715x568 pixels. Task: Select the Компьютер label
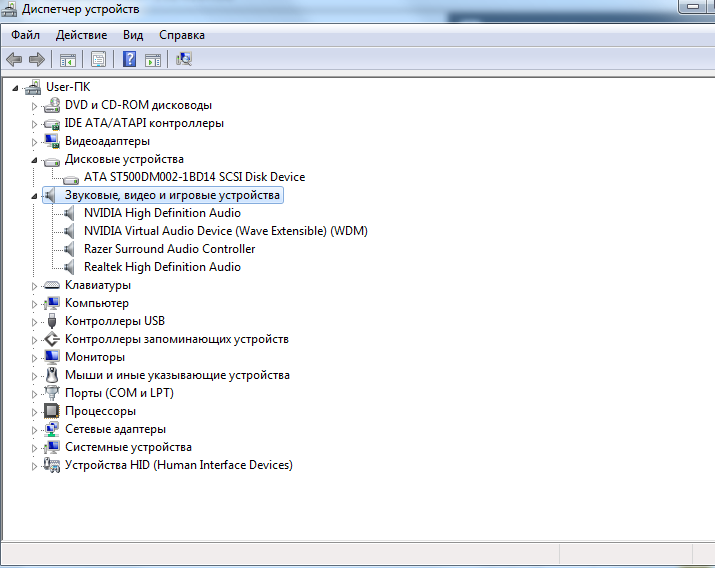[97, 303]
